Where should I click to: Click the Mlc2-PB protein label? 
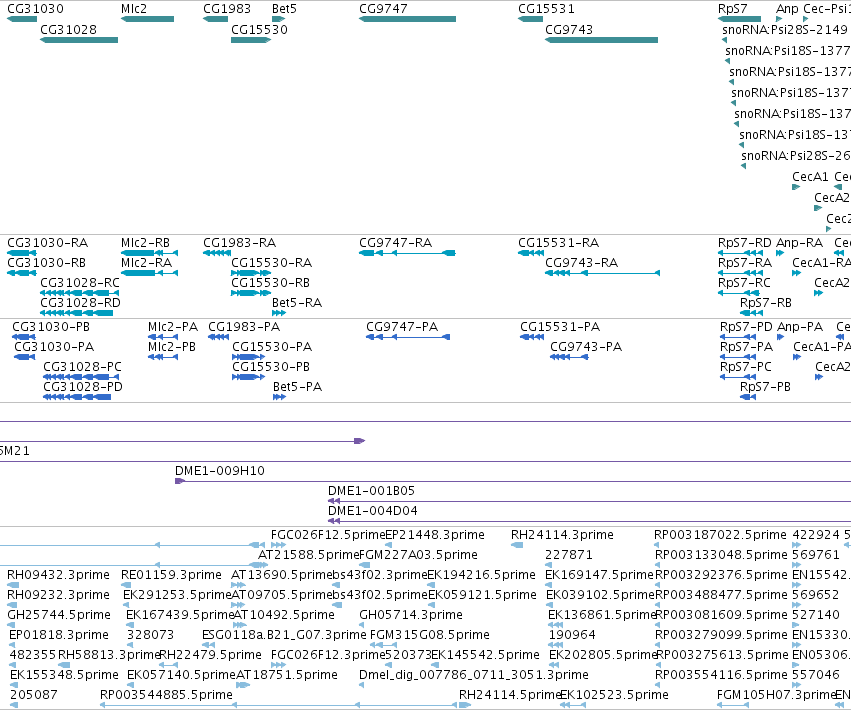coord(172,347)
